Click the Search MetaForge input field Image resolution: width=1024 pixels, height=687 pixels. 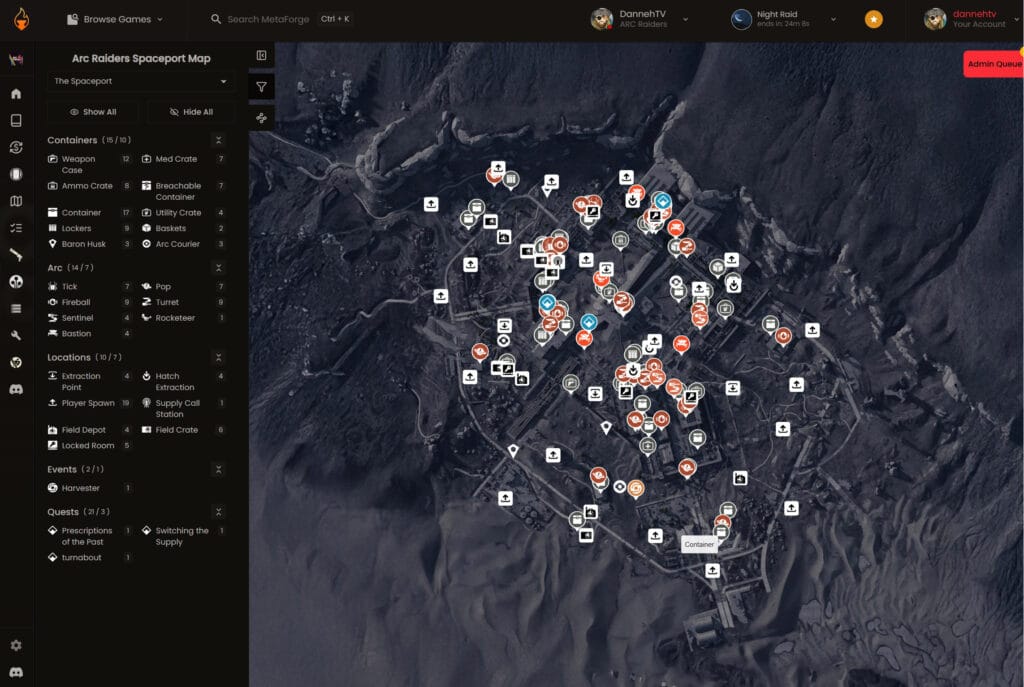[x=270, y=18]
